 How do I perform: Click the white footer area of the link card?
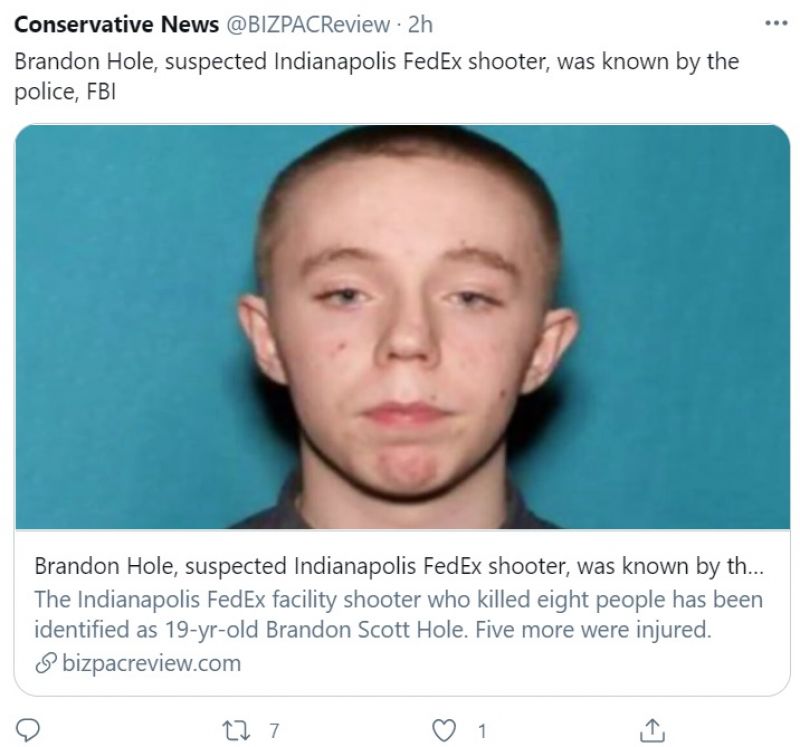510,666
